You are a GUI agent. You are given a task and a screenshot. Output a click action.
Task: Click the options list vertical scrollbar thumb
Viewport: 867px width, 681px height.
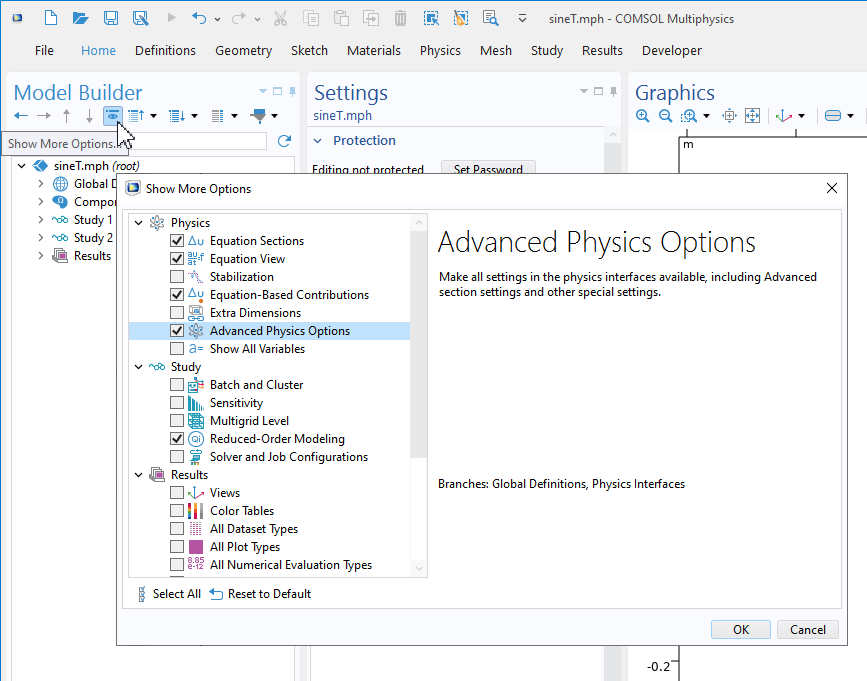coord(419,344)
